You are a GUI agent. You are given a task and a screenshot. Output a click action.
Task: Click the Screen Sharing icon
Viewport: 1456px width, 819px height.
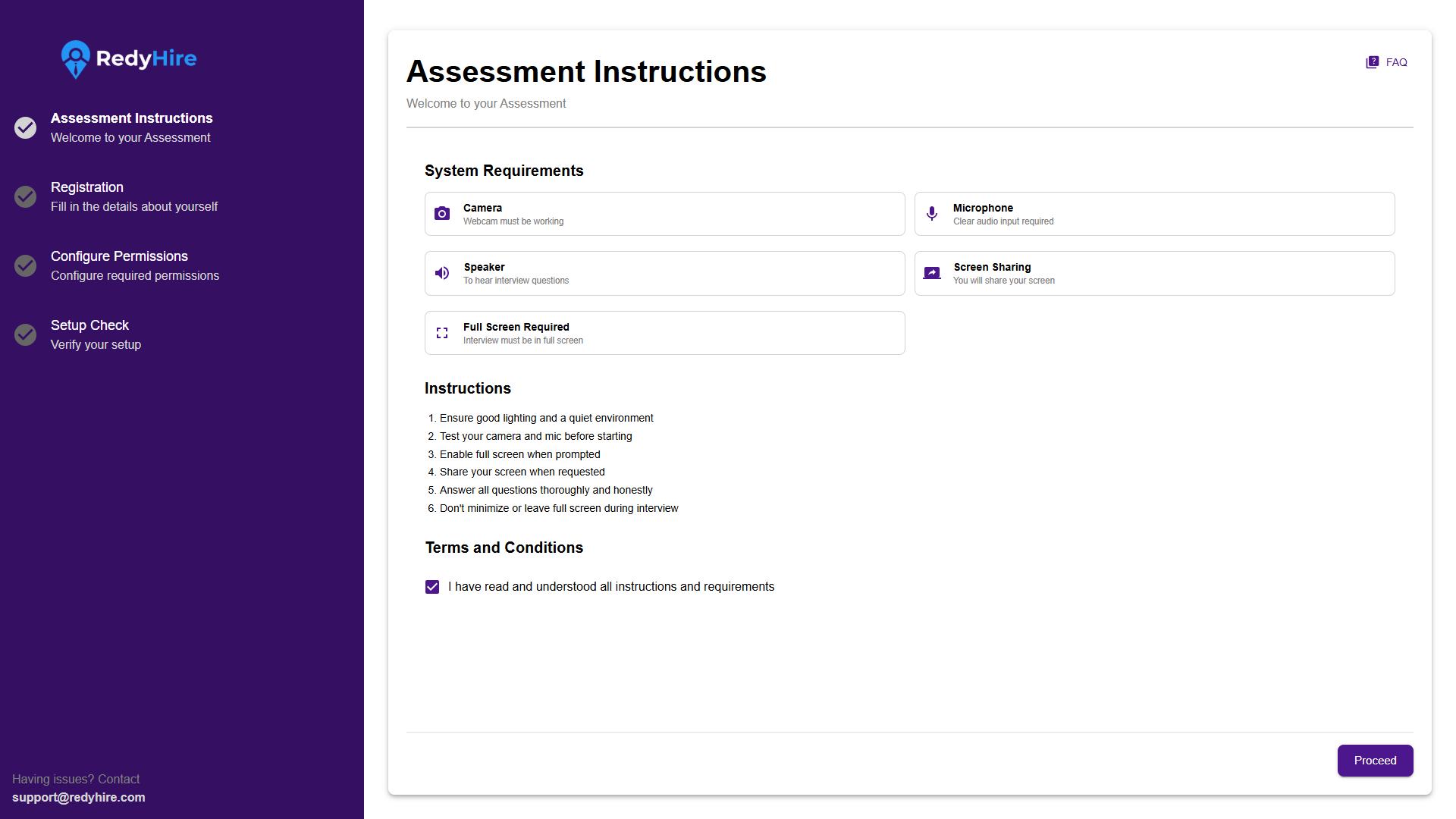pyautogui.click(x=932, y=273)
